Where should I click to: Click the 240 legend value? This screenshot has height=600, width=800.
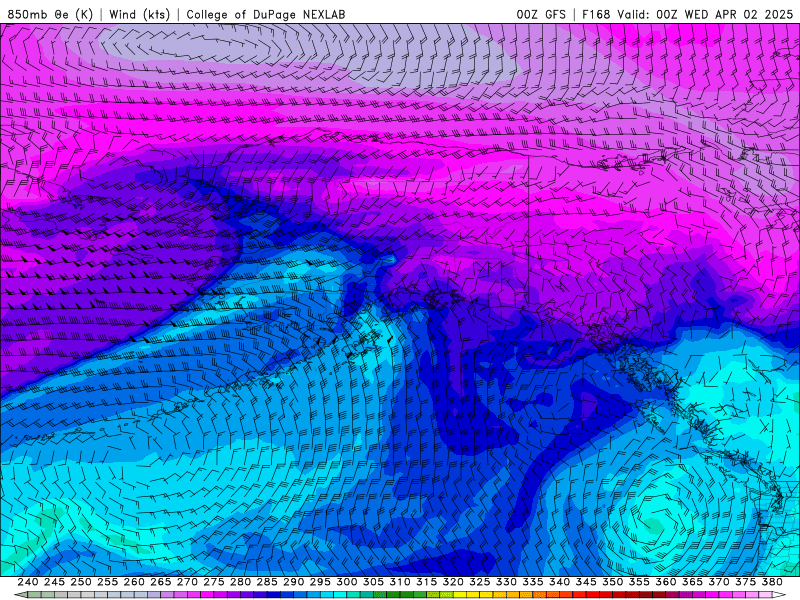(28, 582)
